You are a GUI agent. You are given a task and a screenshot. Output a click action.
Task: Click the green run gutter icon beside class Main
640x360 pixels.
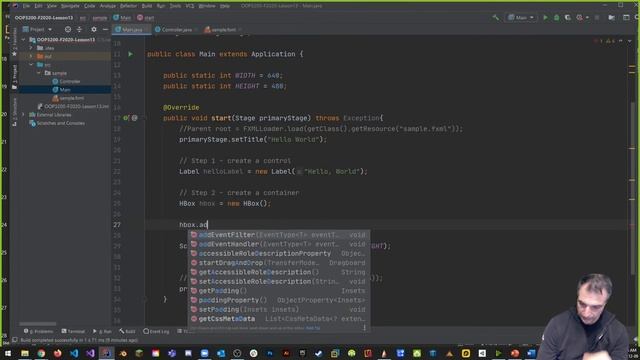[x=131, y=54]
